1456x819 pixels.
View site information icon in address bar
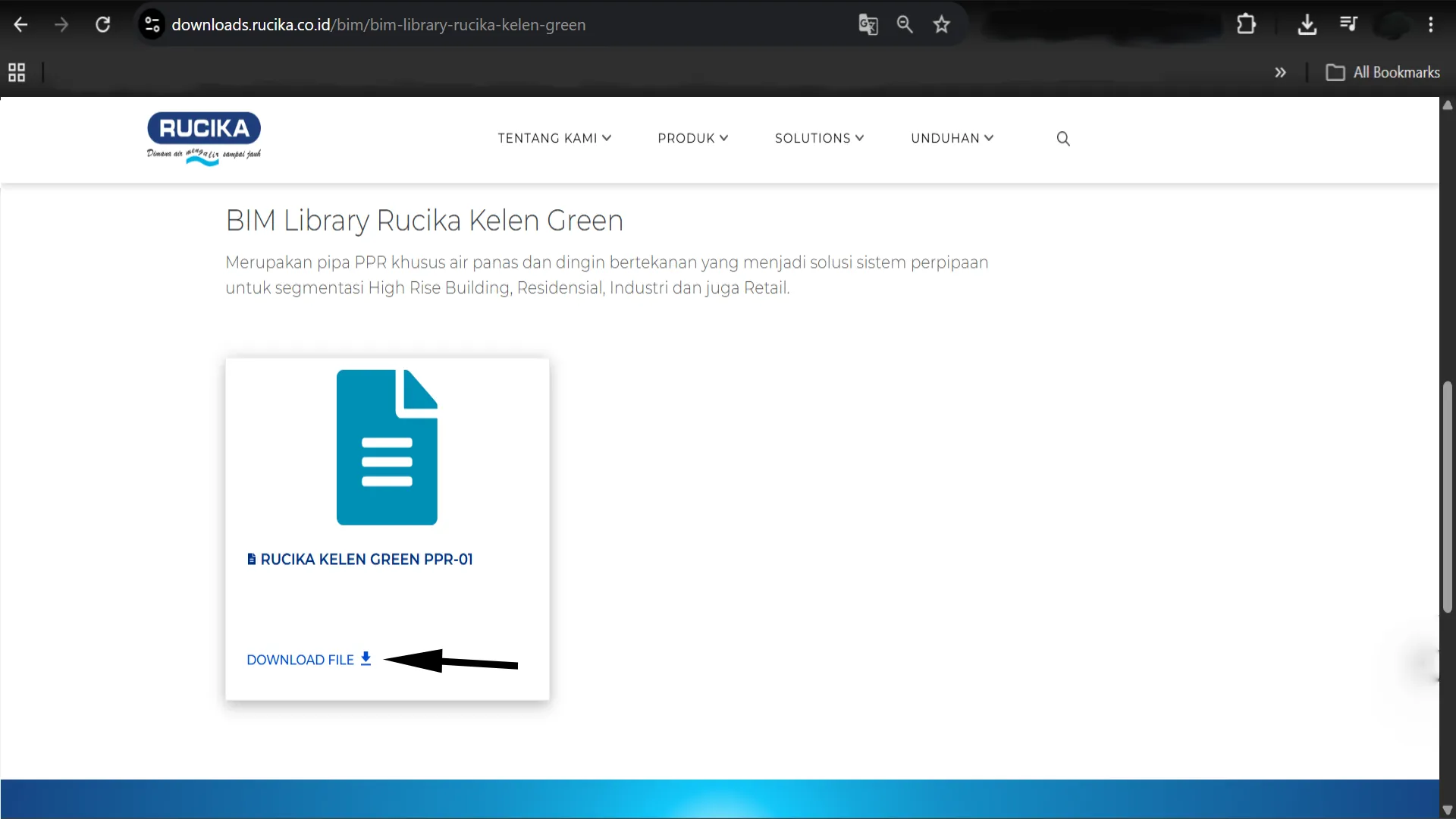click(152, 25)
